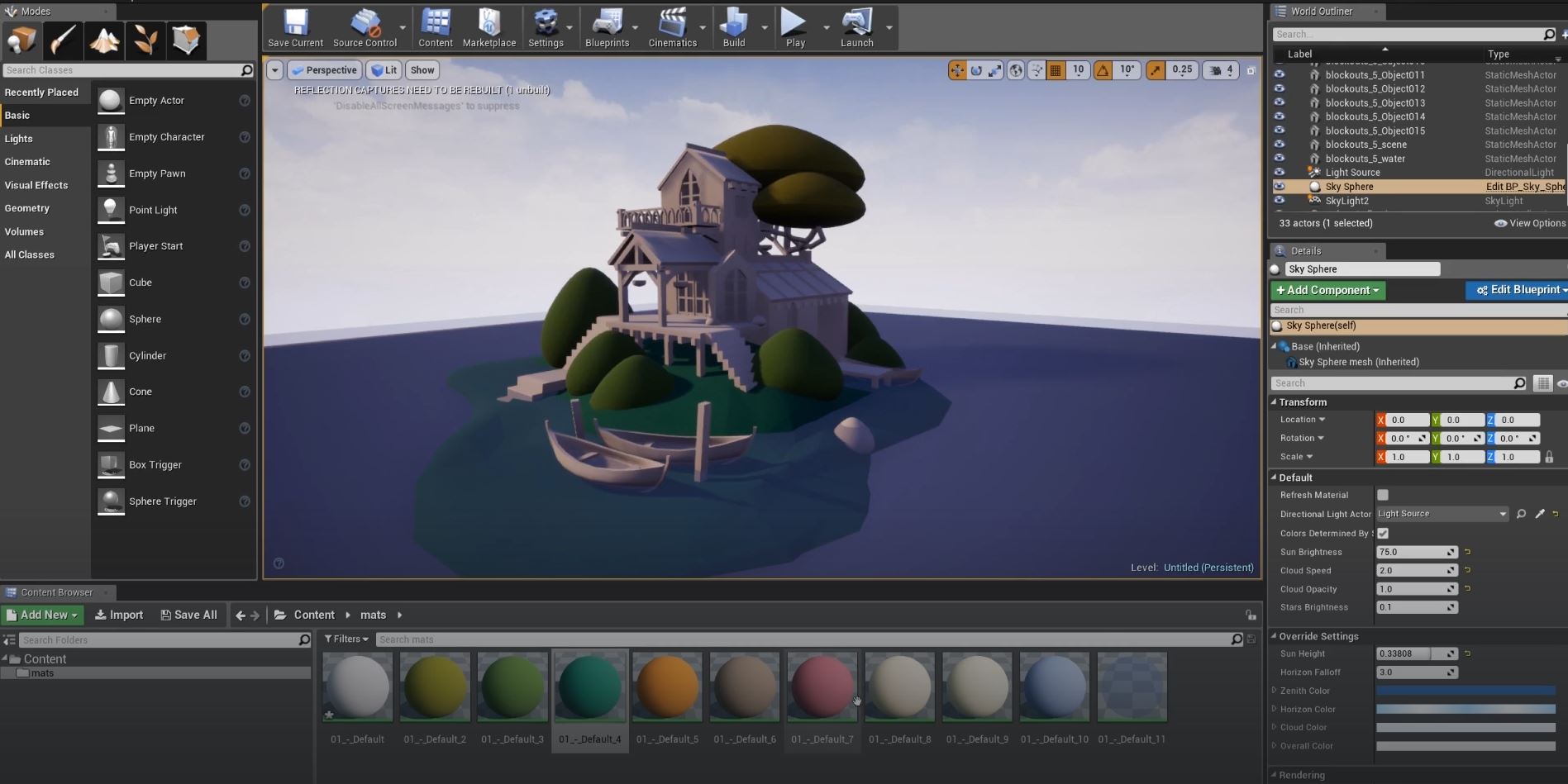1568x784 pixels.
Task: Open View Options in World Outliner
Action: [1530, 223]
